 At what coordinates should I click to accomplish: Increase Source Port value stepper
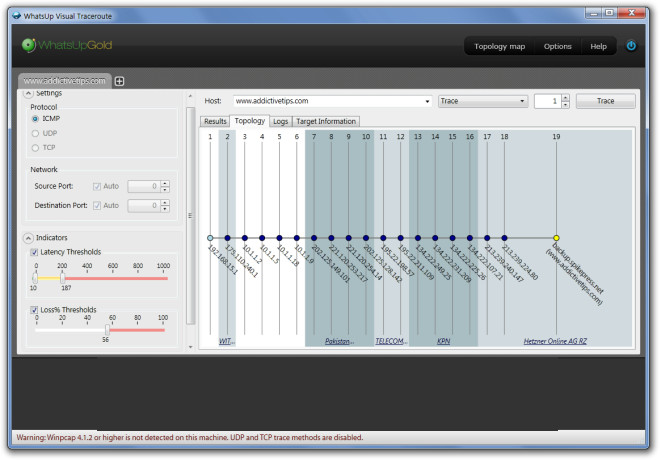pyautogui.click(x=165, y=183)
